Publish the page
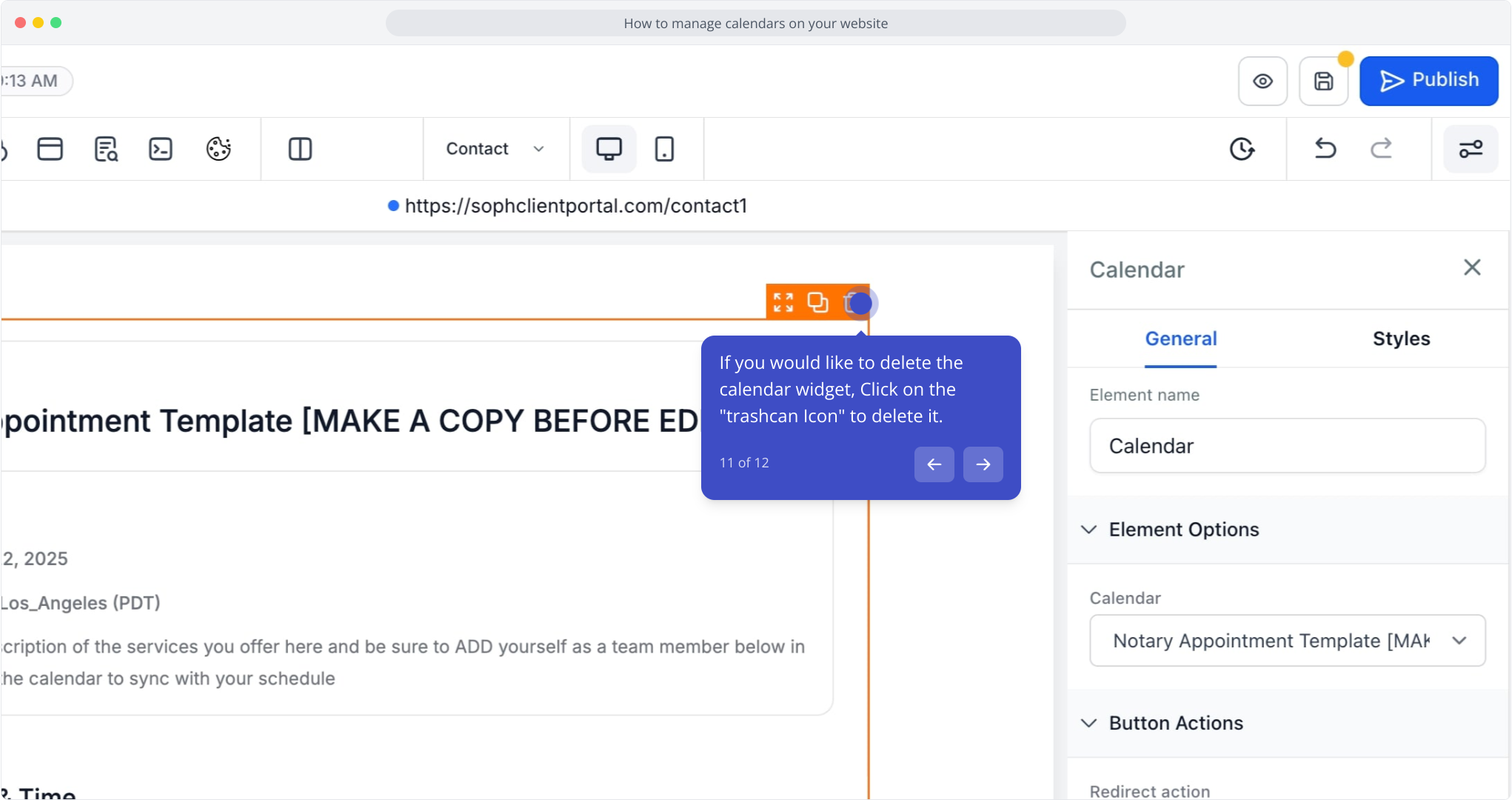The height and width of the screenshot is (800, 1512). click(1429, 81)
